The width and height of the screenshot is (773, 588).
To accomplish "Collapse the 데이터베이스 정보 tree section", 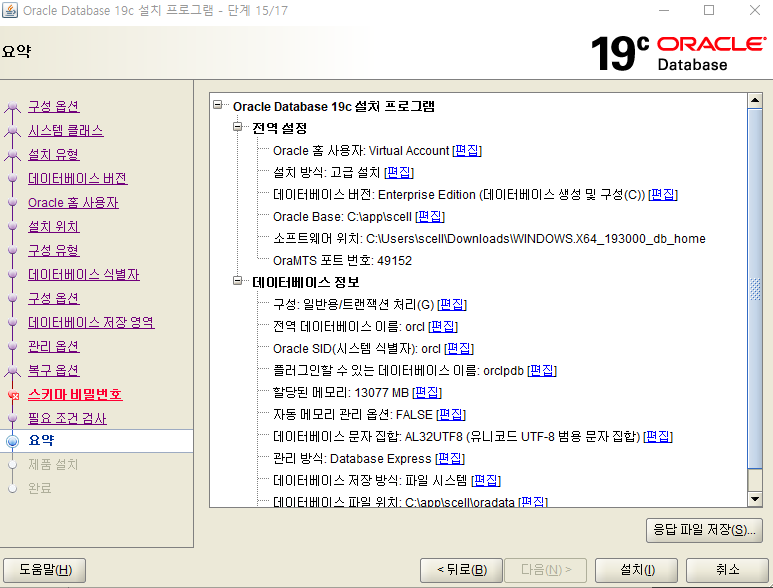I will (x=238, y=281).
